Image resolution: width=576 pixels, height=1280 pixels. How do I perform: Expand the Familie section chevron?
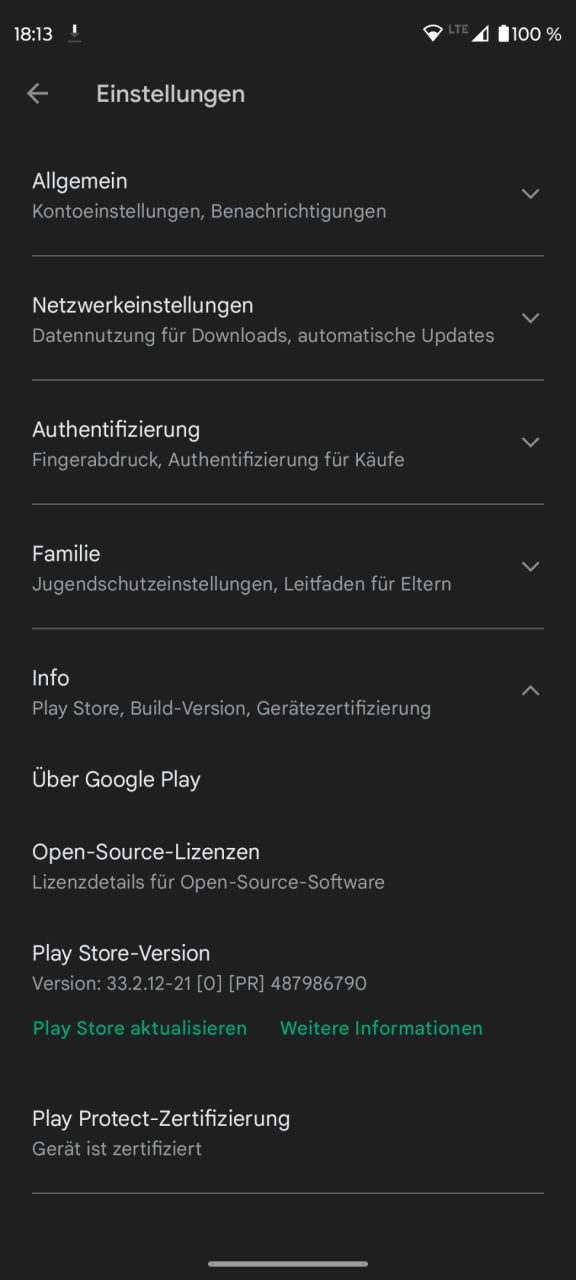pyautogui.click(x=531, y=566)
